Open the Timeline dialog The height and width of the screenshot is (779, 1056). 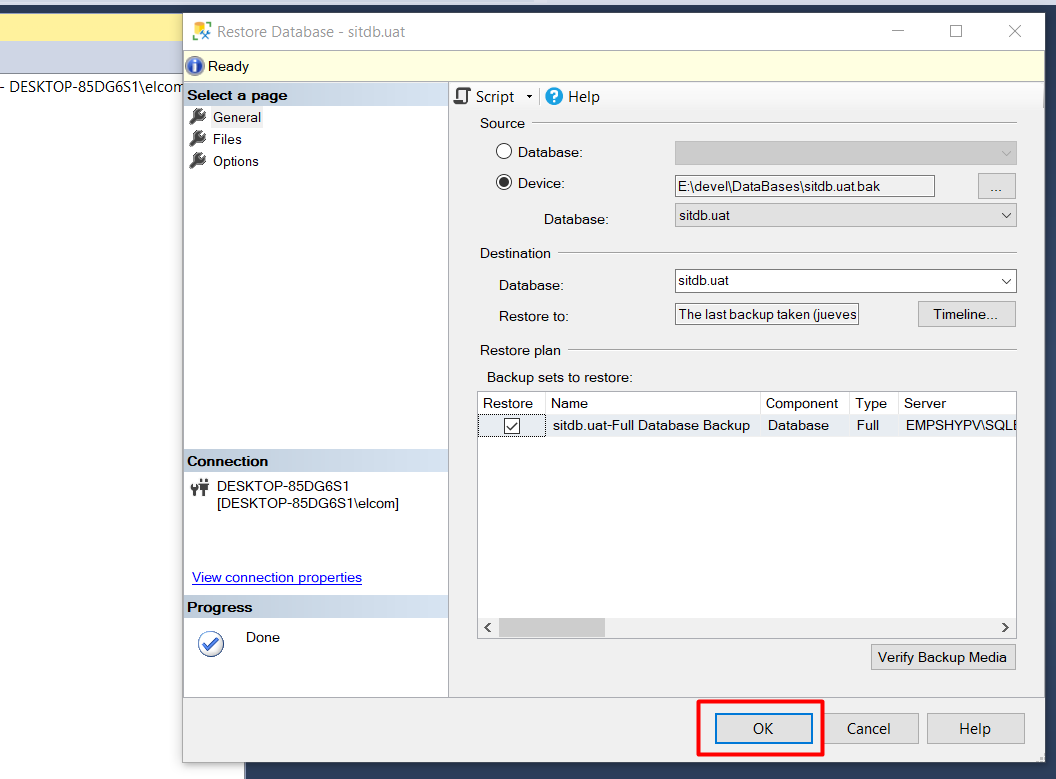pyautogui.click(x=966, y=314)
